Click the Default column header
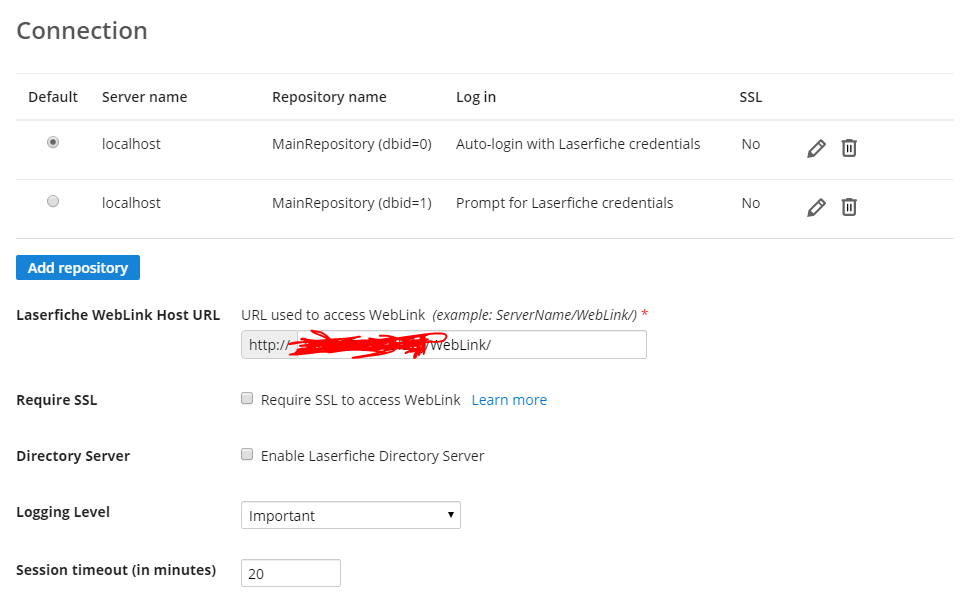 point(53,97)
